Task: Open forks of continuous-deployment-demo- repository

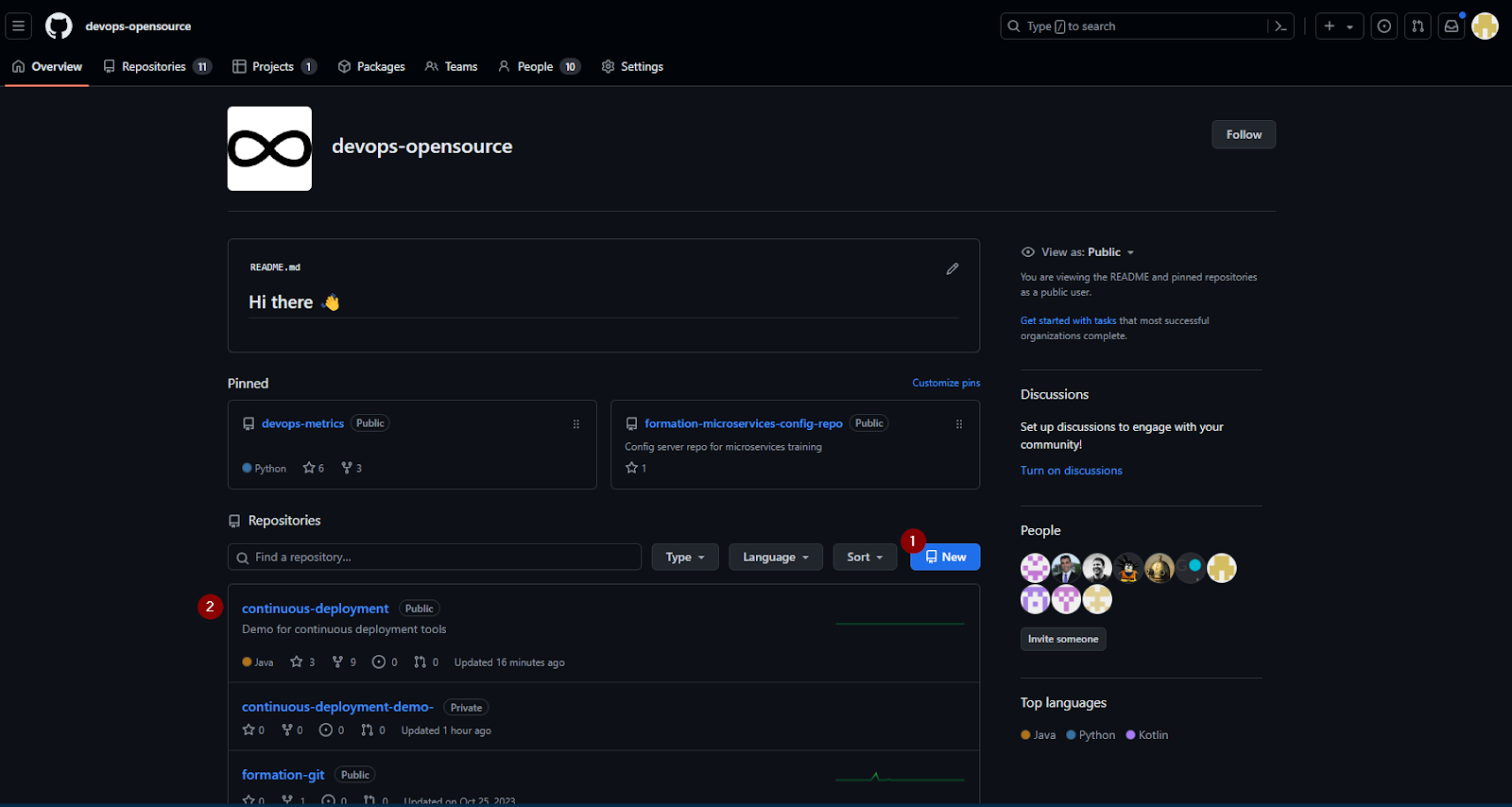Action: [293, 730]
